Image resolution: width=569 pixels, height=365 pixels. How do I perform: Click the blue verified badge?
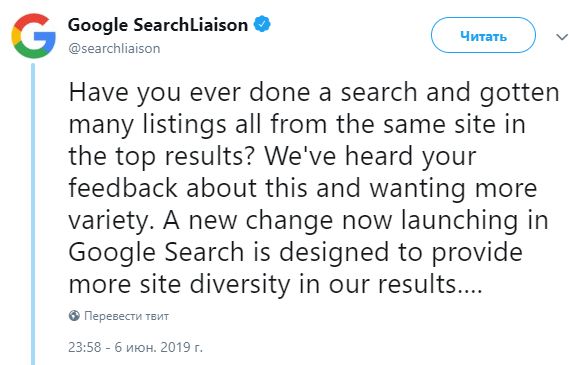(262, 25)
